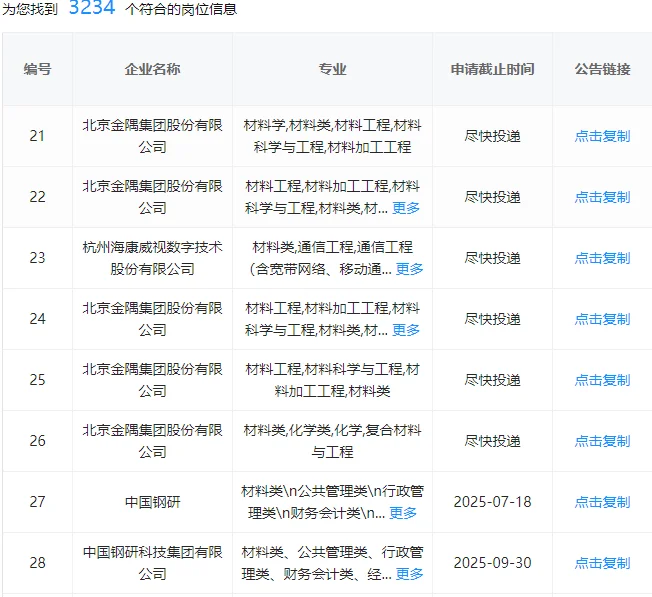Click 尽快投递 in row 26

[492, 441]
